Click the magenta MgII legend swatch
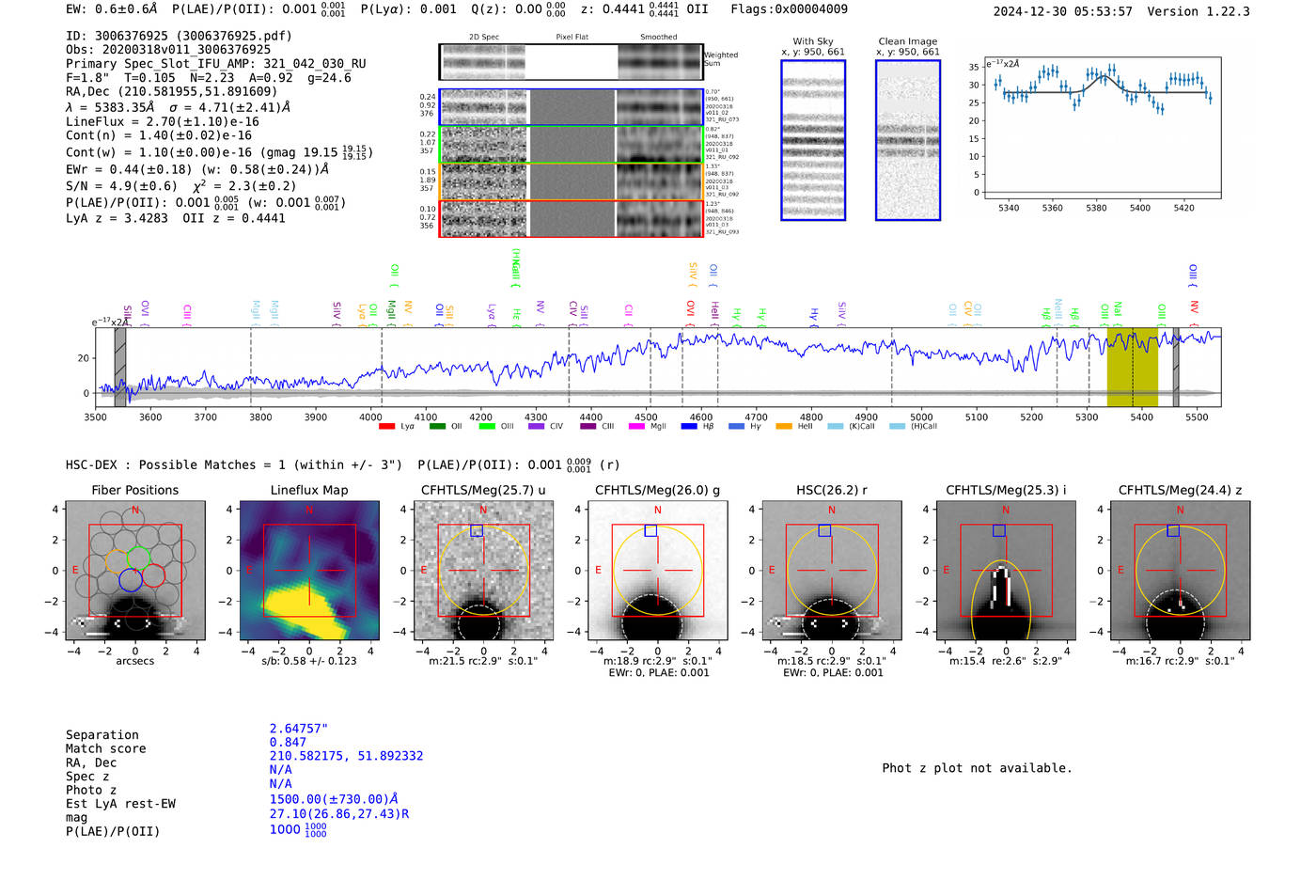This screenshot has width=1316, height=896. 637,427
